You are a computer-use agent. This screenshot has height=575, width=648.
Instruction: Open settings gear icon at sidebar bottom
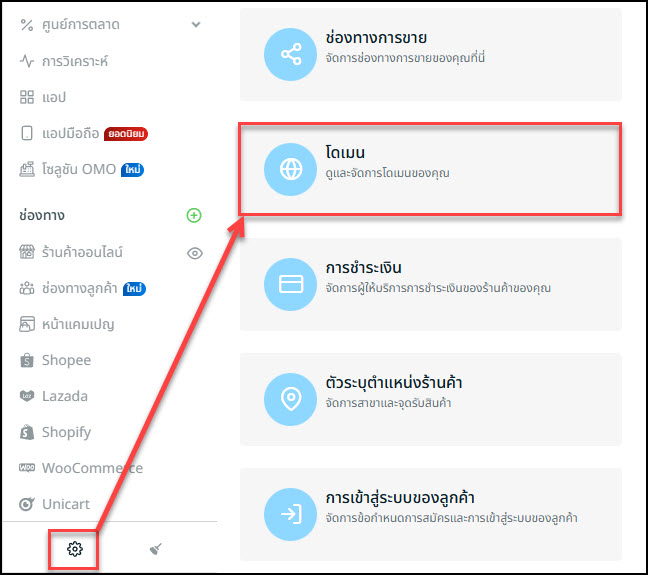click(75, 549)
